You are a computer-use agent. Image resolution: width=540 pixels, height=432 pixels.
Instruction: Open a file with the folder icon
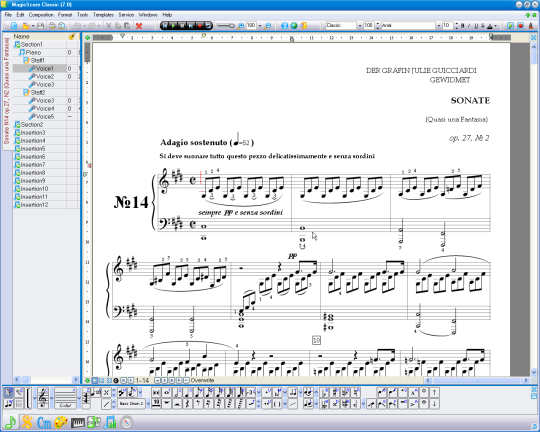coord(26,25)
